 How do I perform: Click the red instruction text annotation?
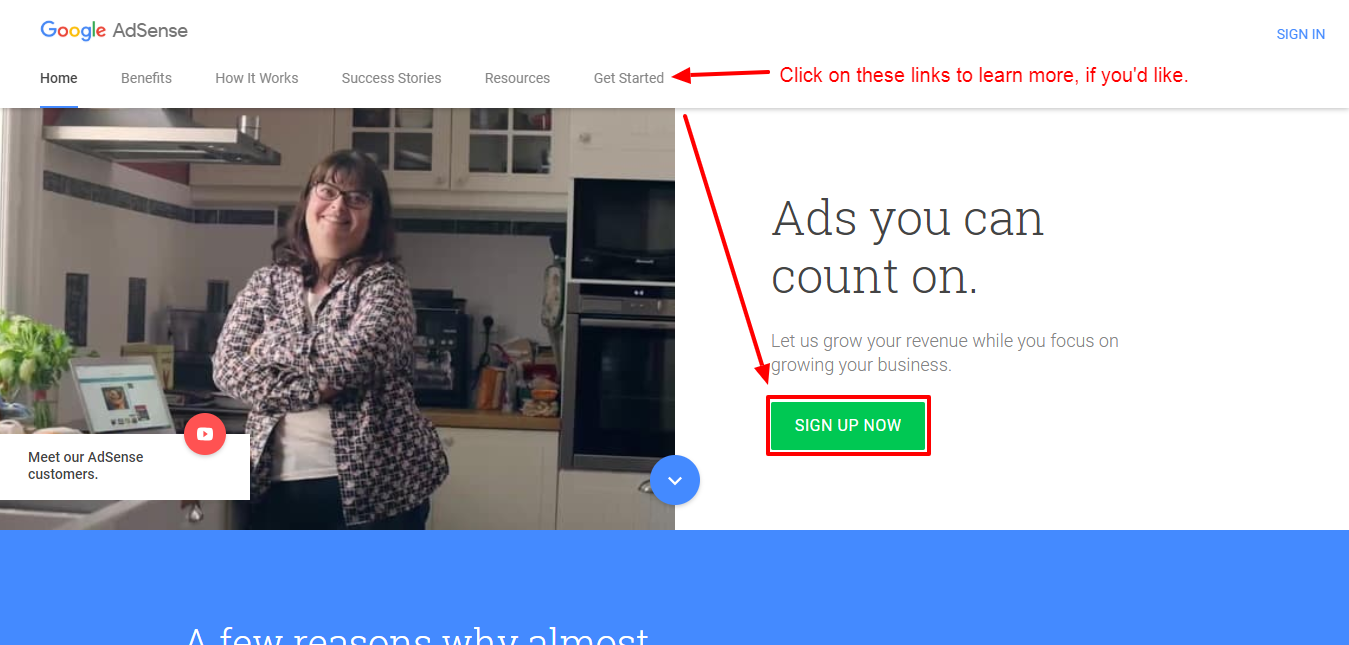click(984, 75)
